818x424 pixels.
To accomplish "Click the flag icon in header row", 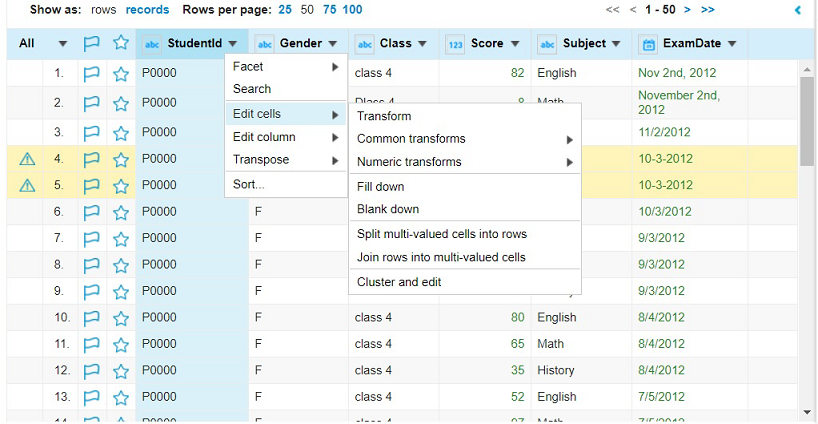I will (92, 44).
